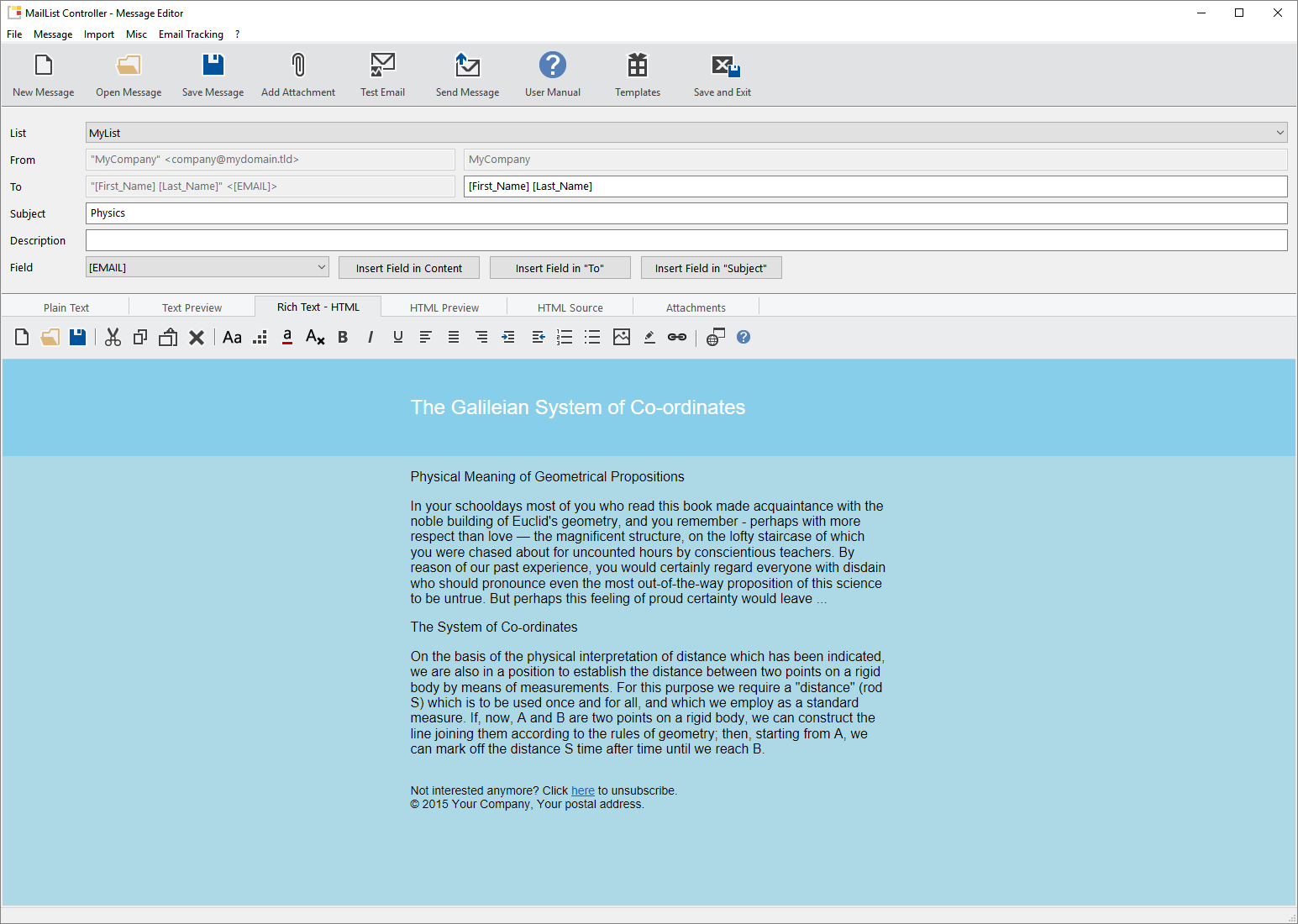Screen dimensions: 1298x924
Task: Open the Templates gallery
Action: point(637,66)
